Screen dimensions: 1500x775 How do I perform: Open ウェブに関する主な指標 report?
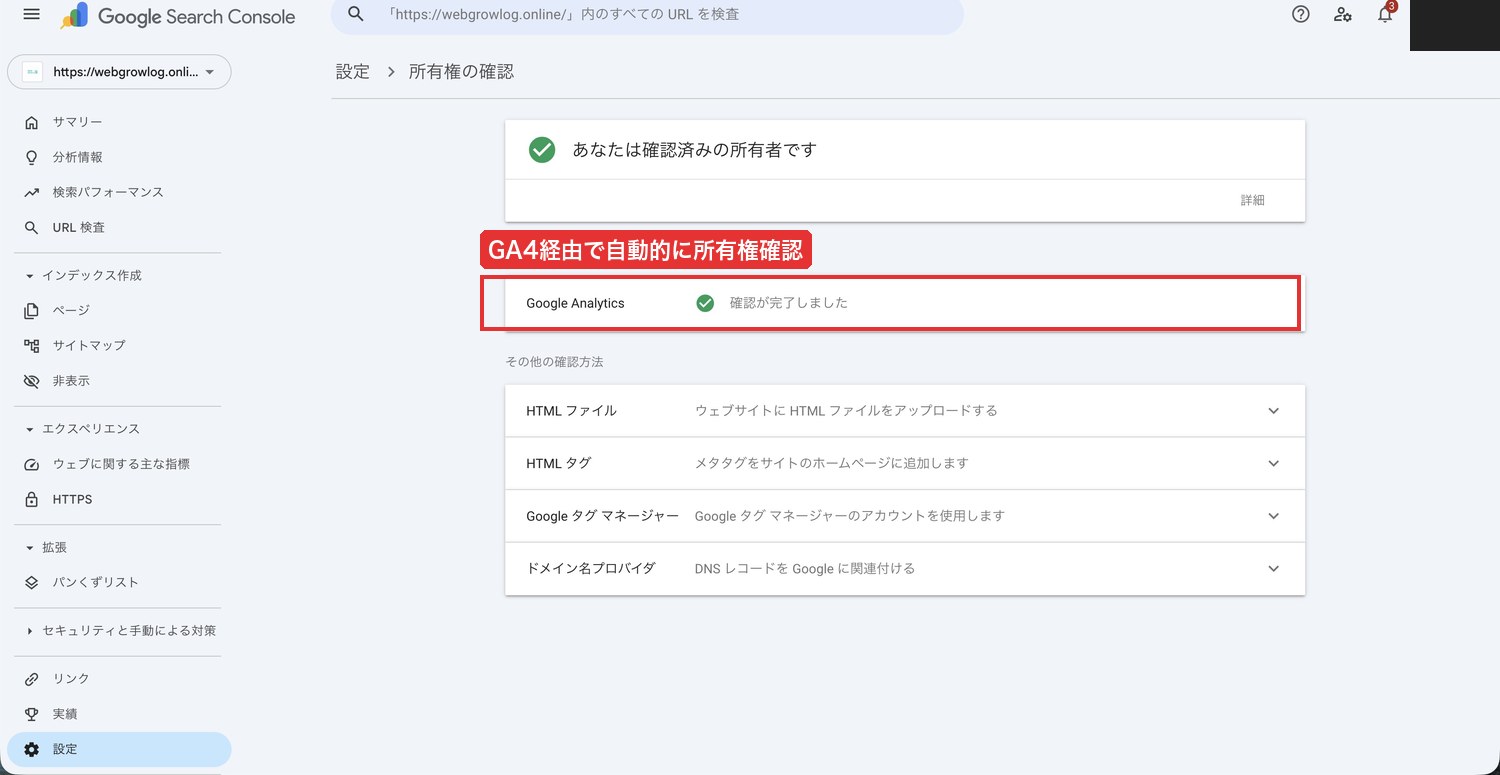[x=119, y=464]
